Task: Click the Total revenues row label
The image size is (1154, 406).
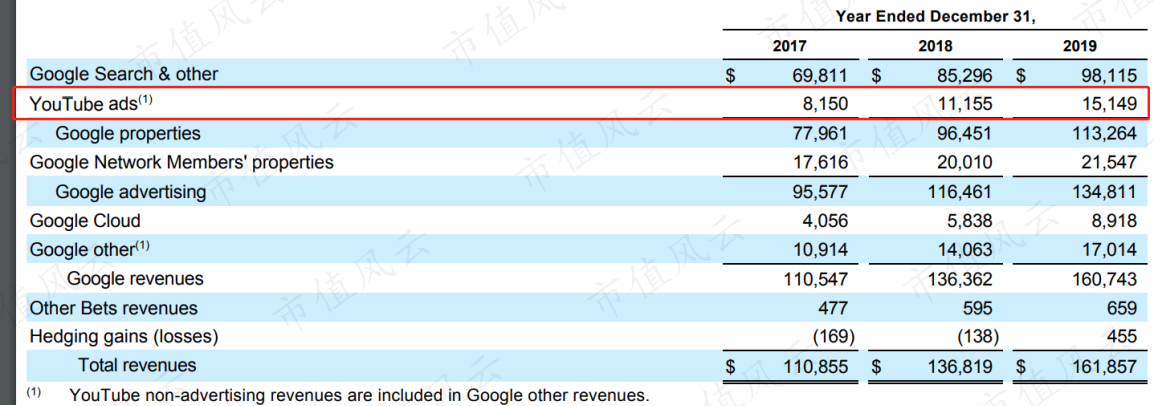Action: point(138,365)
